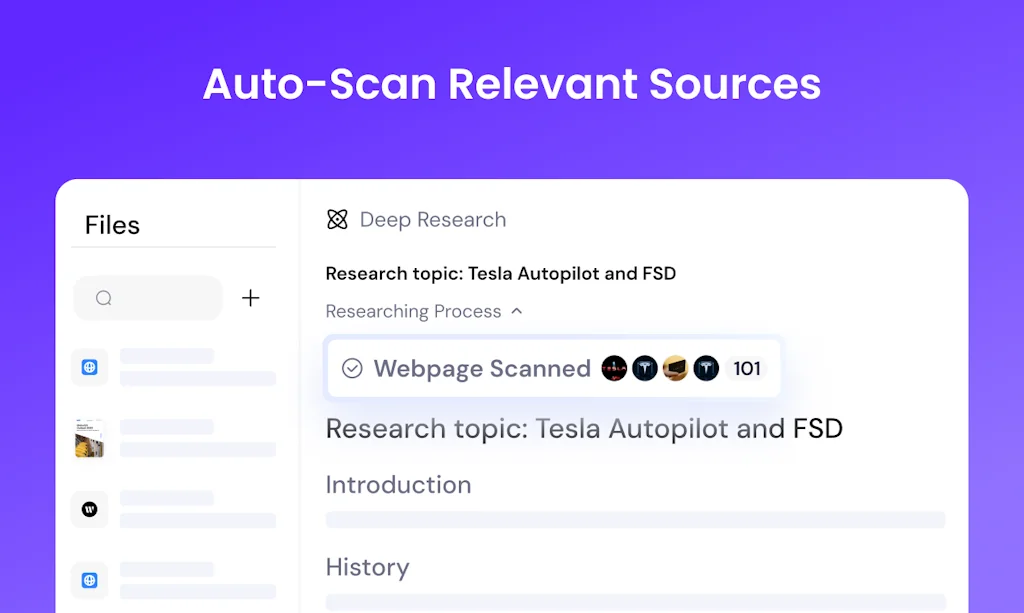Click the Wikipedia W icon in Files
This screenshot has width=1024, height=613.
click(x=89, y=509)
